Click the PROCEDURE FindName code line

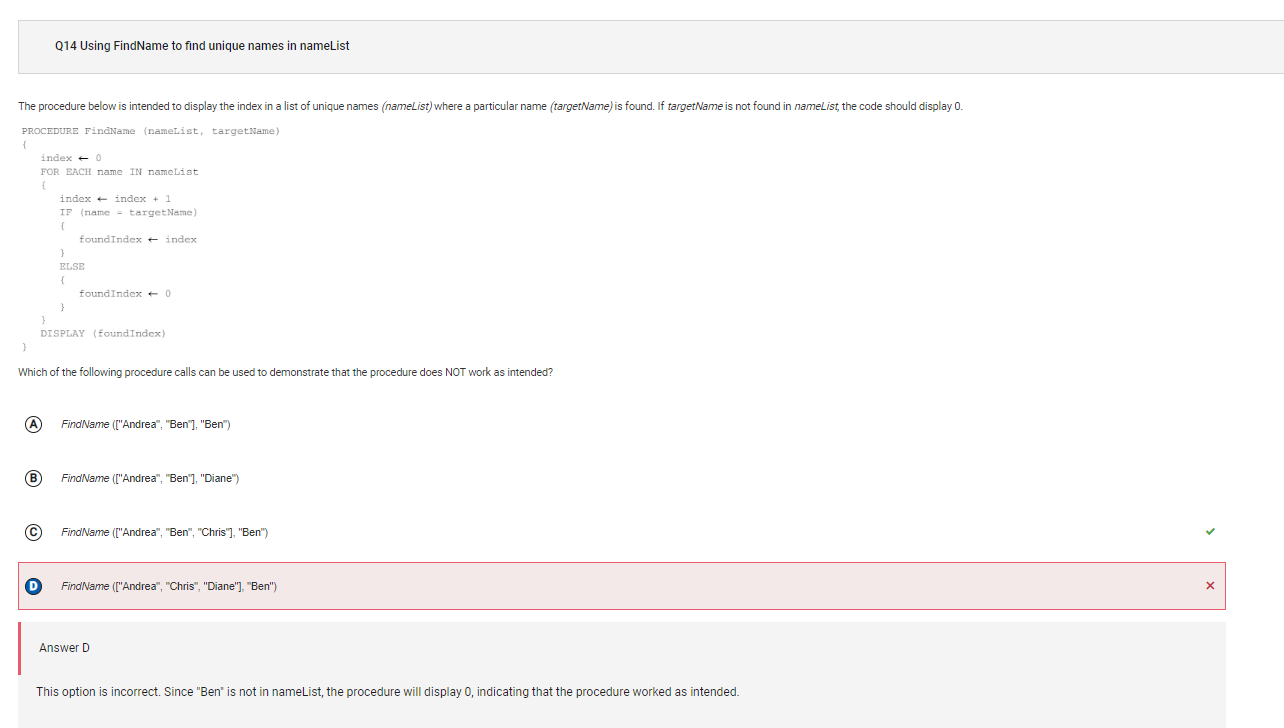click(151, 131)
